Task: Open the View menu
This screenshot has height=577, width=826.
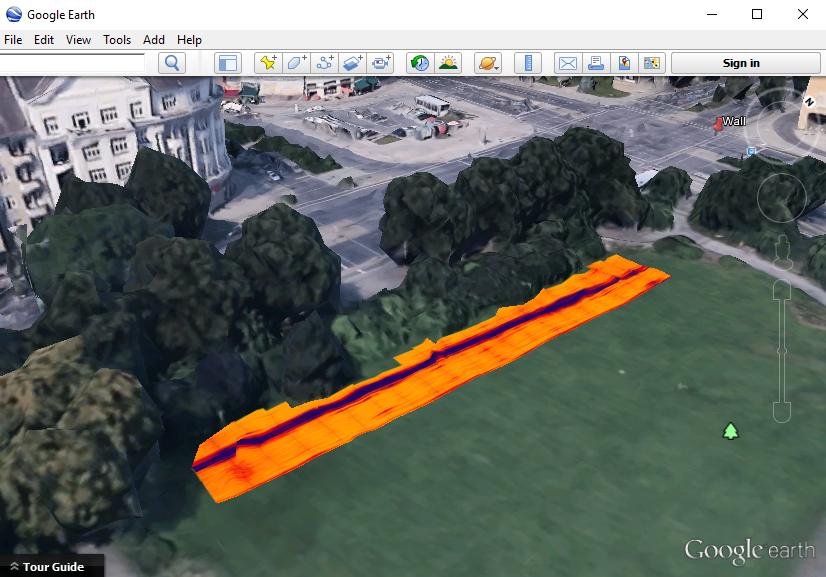Action: [x=78, y=40]
